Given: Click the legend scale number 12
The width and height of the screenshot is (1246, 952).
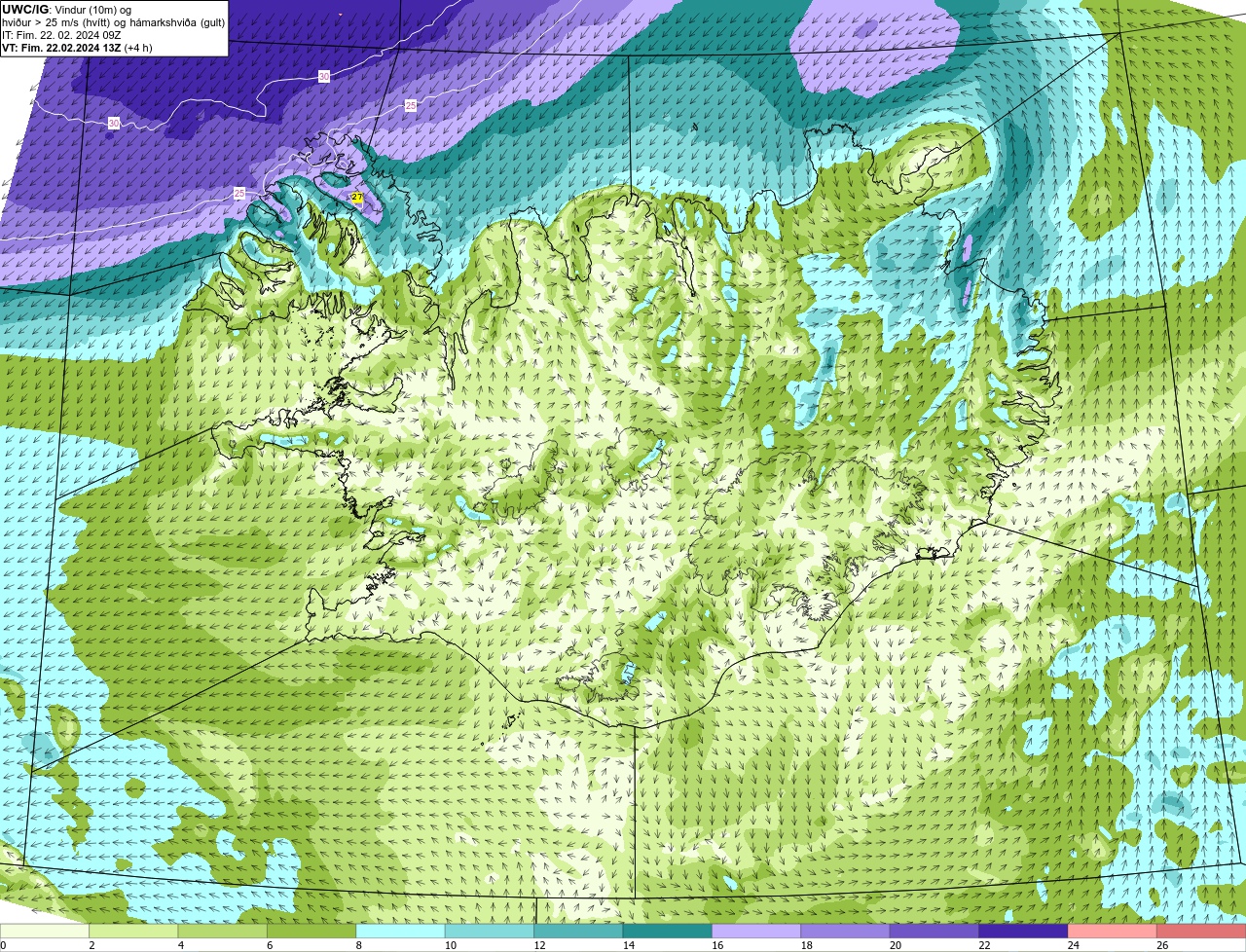Looking at the screenshot, I should coord(540,945).
